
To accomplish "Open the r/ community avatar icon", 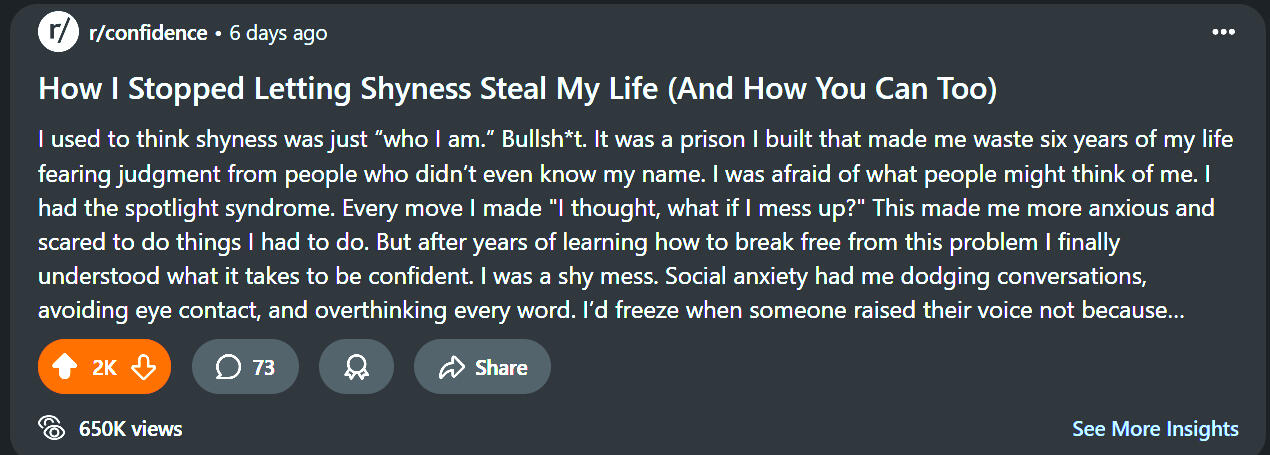I will [x=58, y=32].
